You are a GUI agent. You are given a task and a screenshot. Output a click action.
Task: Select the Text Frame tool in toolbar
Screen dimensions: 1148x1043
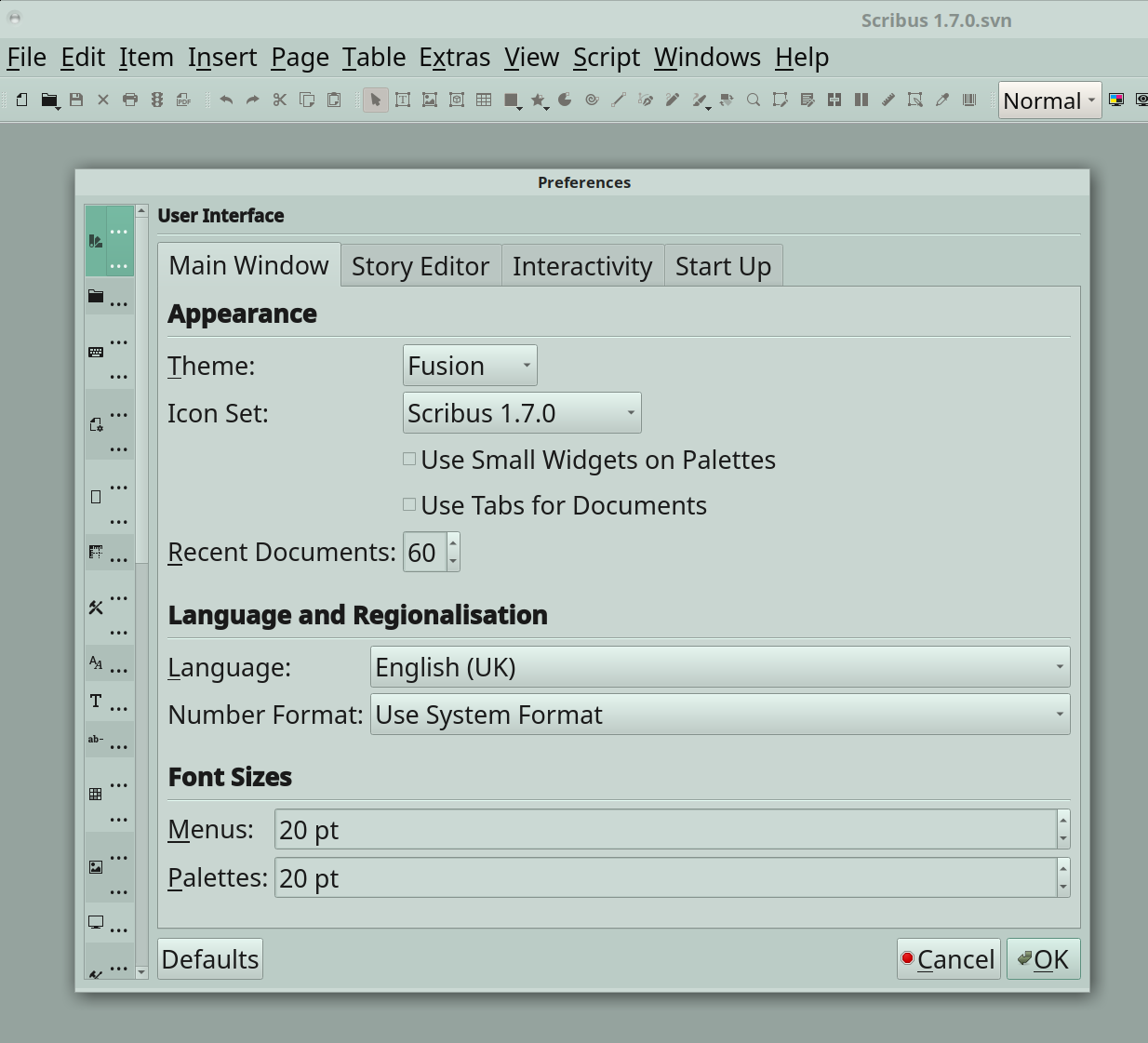click(403, 100)
